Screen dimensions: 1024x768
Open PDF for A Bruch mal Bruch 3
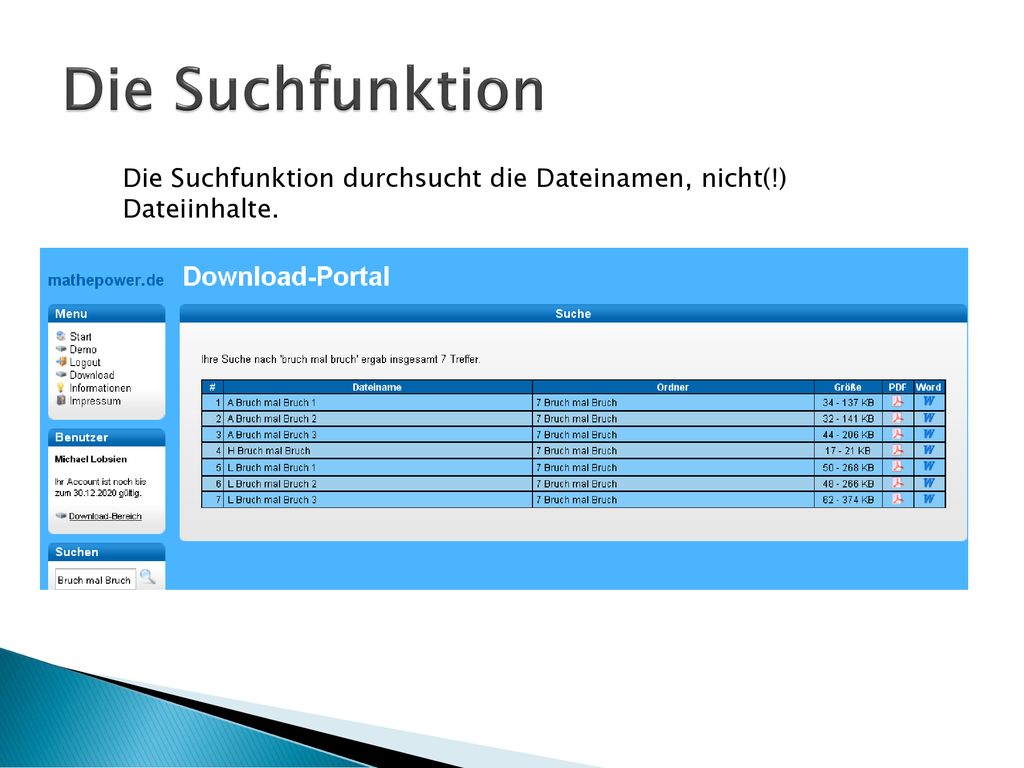(897, 434)
